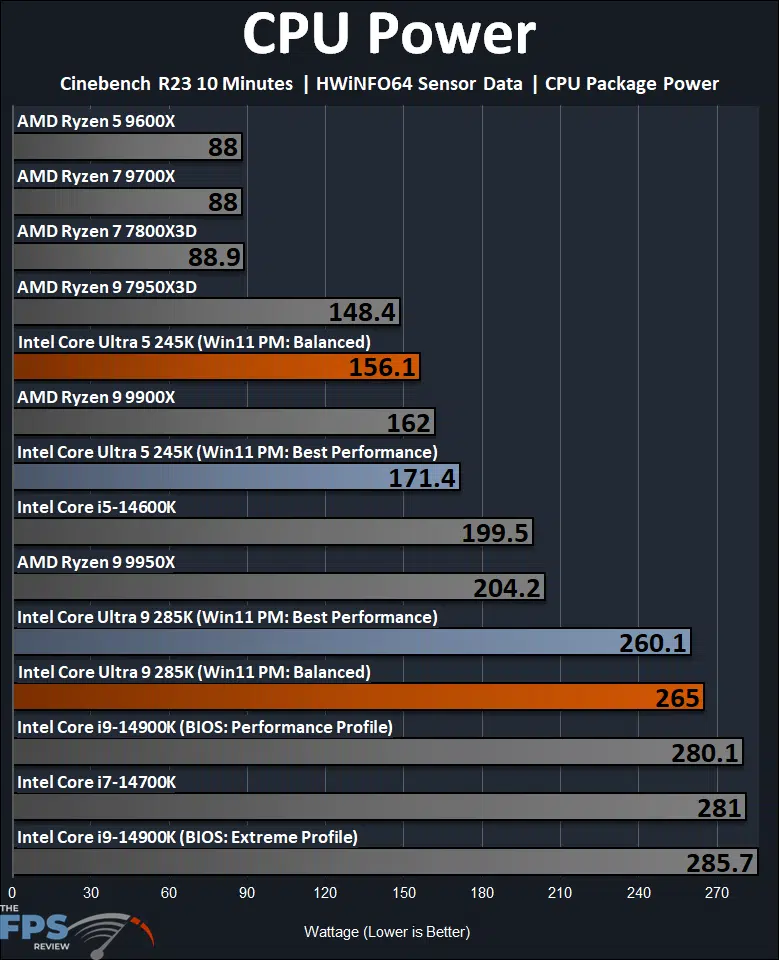This screenshot has width=779, height=960.
Task: Select the orange Ultra 5 245K Balanced bar
Action: [x=216, y=367]
